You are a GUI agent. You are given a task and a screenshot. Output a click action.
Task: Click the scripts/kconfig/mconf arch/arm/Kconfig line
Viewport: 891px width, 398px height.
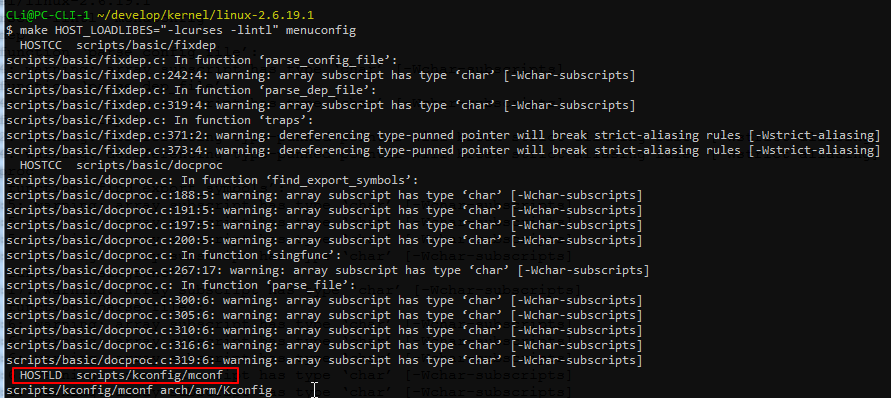click(x=139, y=390)
